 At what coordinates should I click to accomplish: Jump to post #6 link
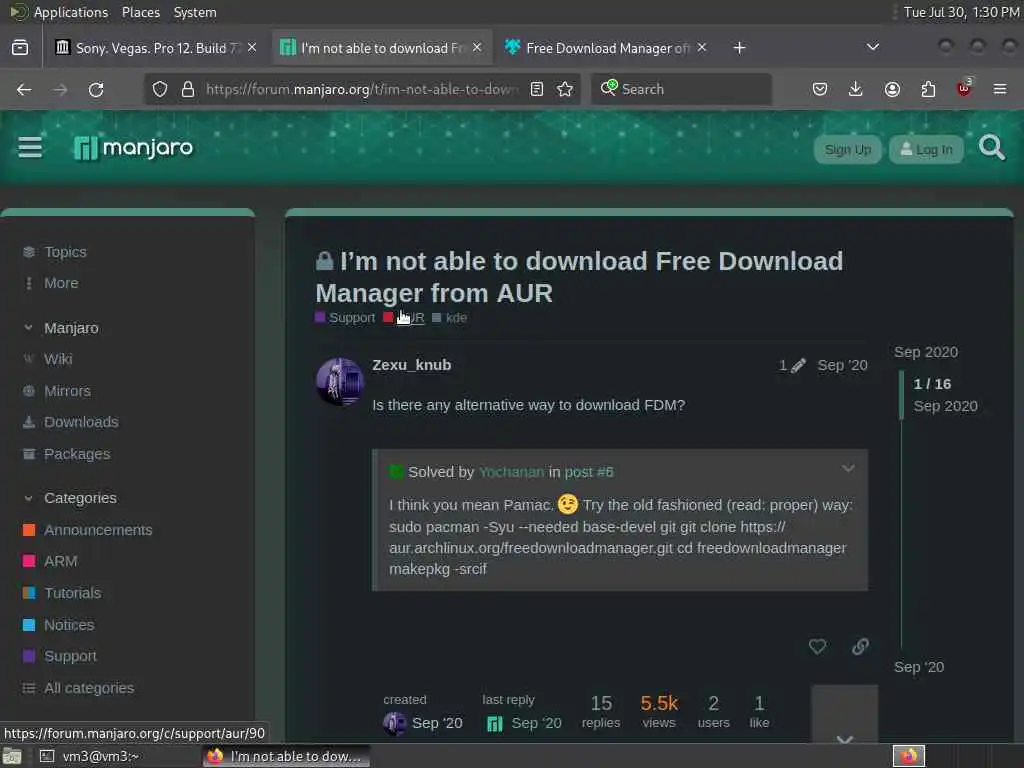coord(589,472)
